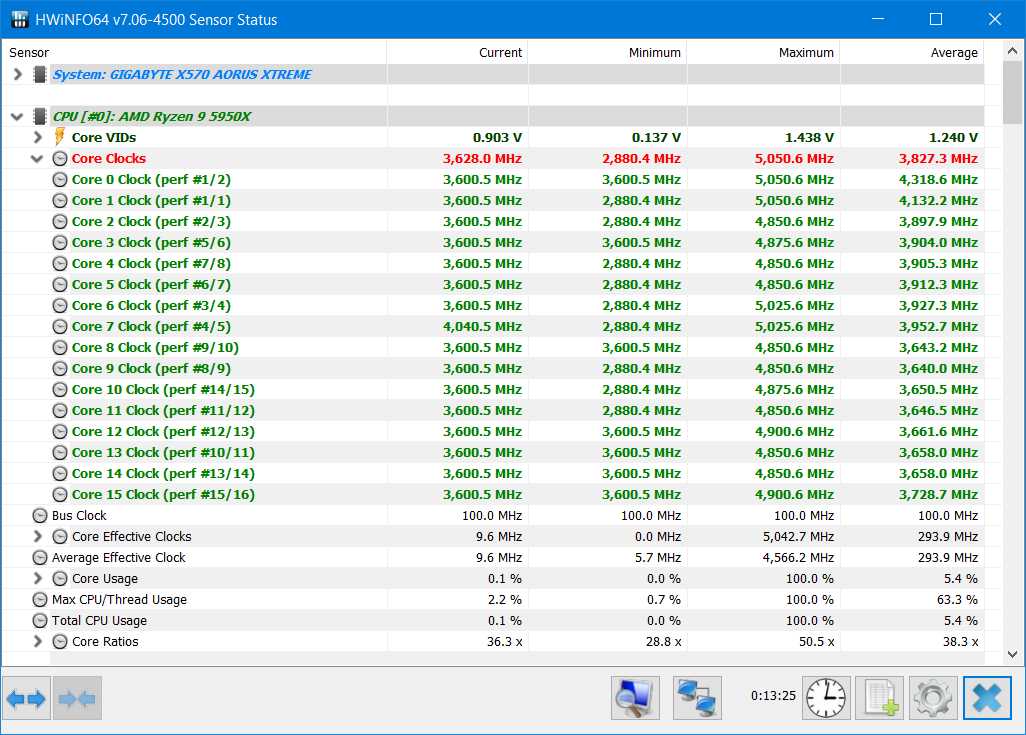
Task: Click the clock icon beside Core Effective Clocks
Action: coord(60,537)
